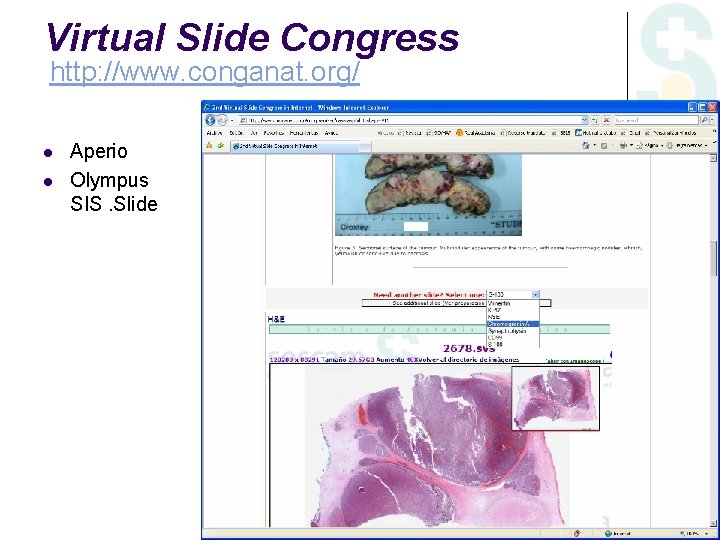Click the red Stop loading icon
The height and width of the screenshot is (540, 720).
[x=606, y=120]
